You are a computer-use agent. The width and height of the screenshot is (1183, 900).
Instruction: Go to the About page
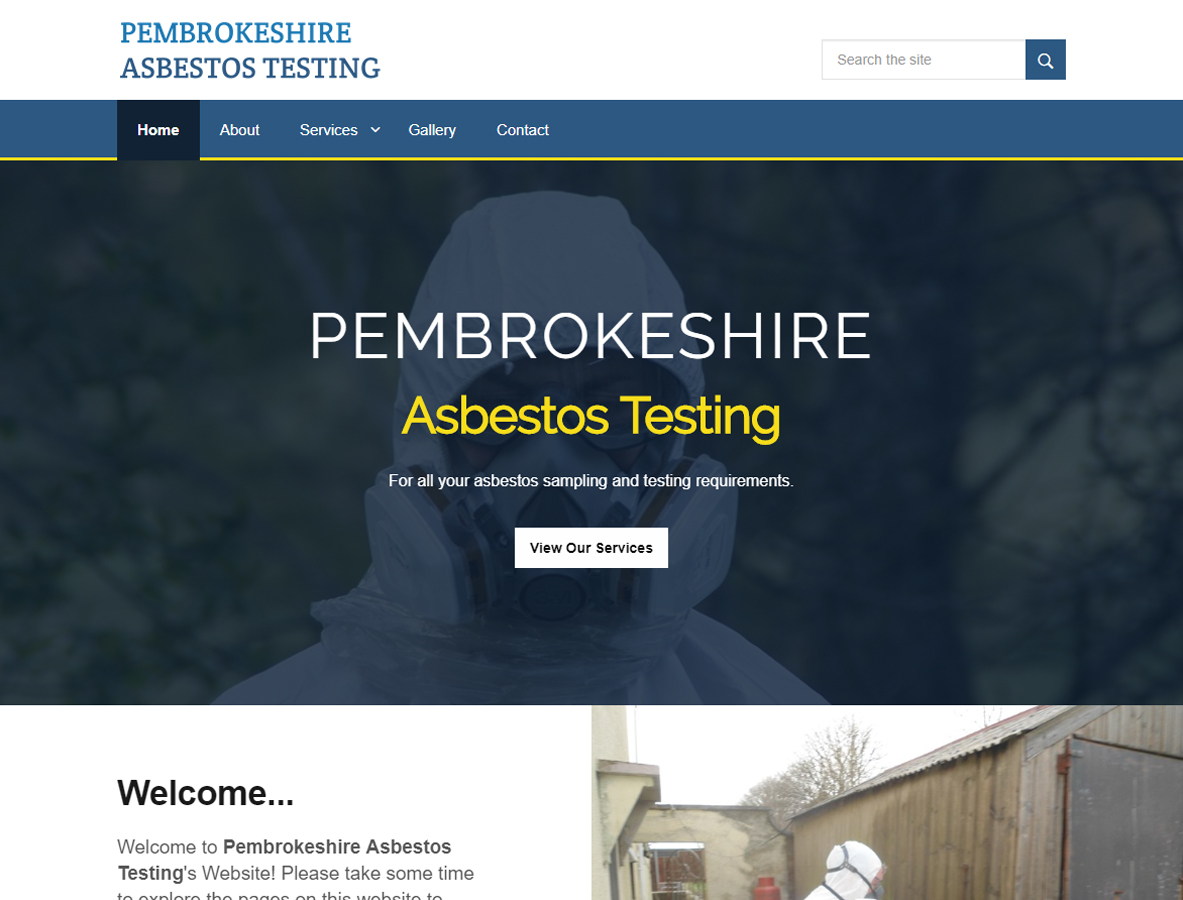239,130
